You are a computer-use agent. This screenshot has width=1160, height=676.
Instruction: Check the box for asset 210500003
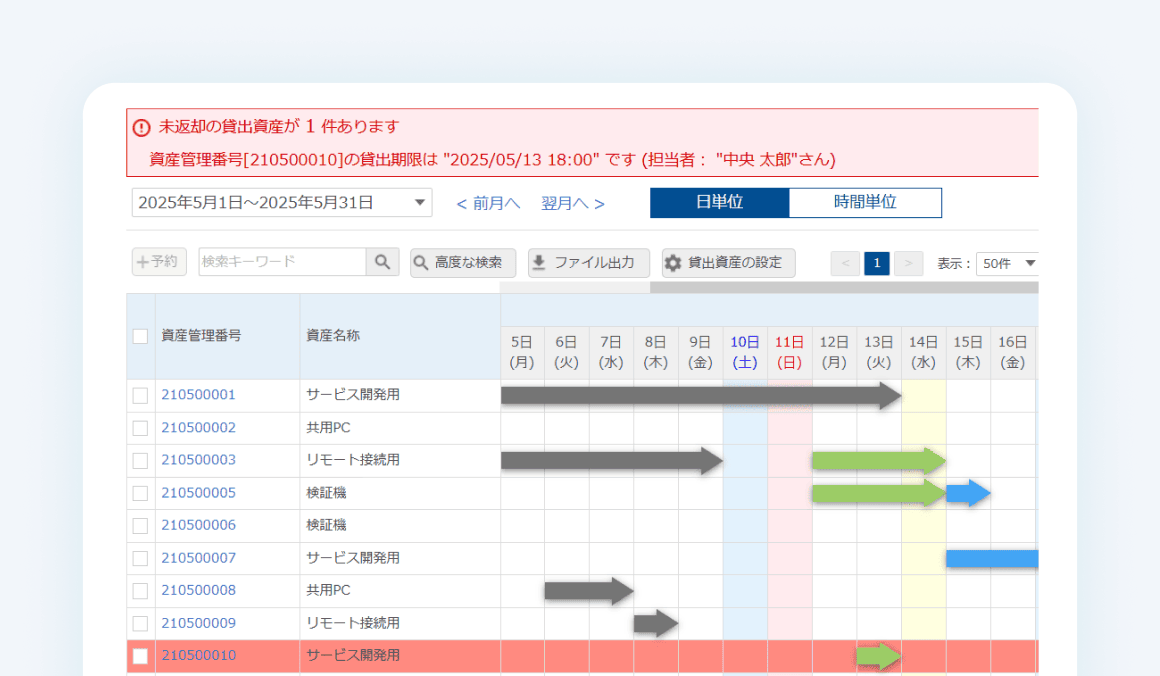point(140,461)
